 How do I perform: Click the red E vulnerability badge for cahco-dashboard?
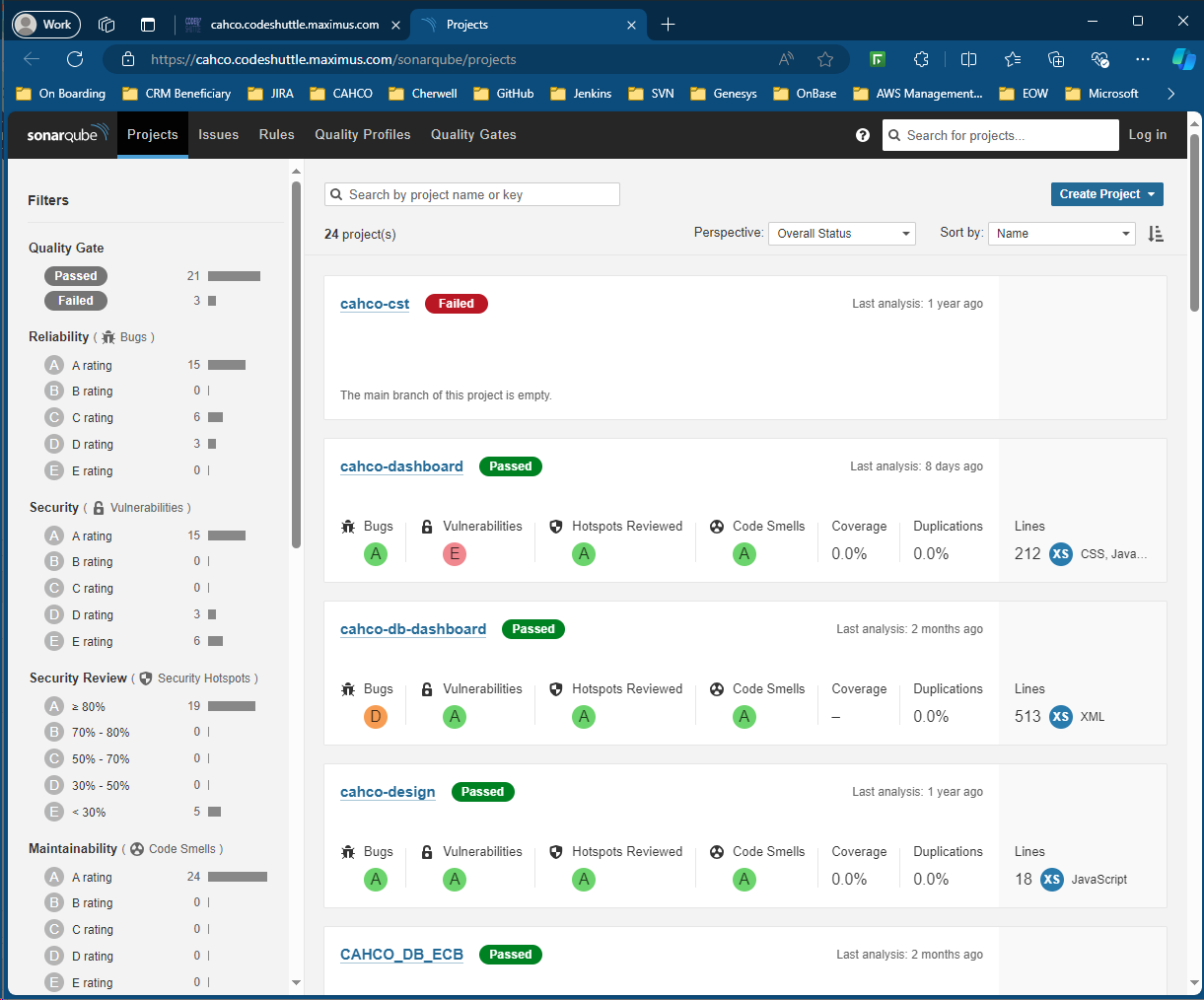click(455, 553)
